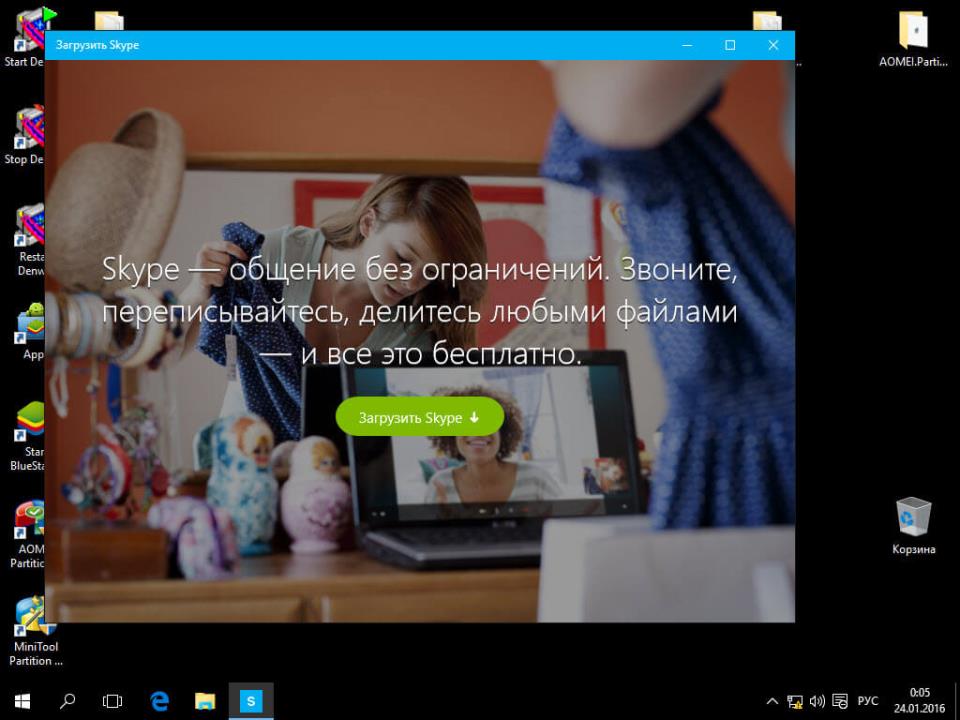Open File Explorer from the taskbar
This screenshot has height=720, width=960.
coord(205,701)
